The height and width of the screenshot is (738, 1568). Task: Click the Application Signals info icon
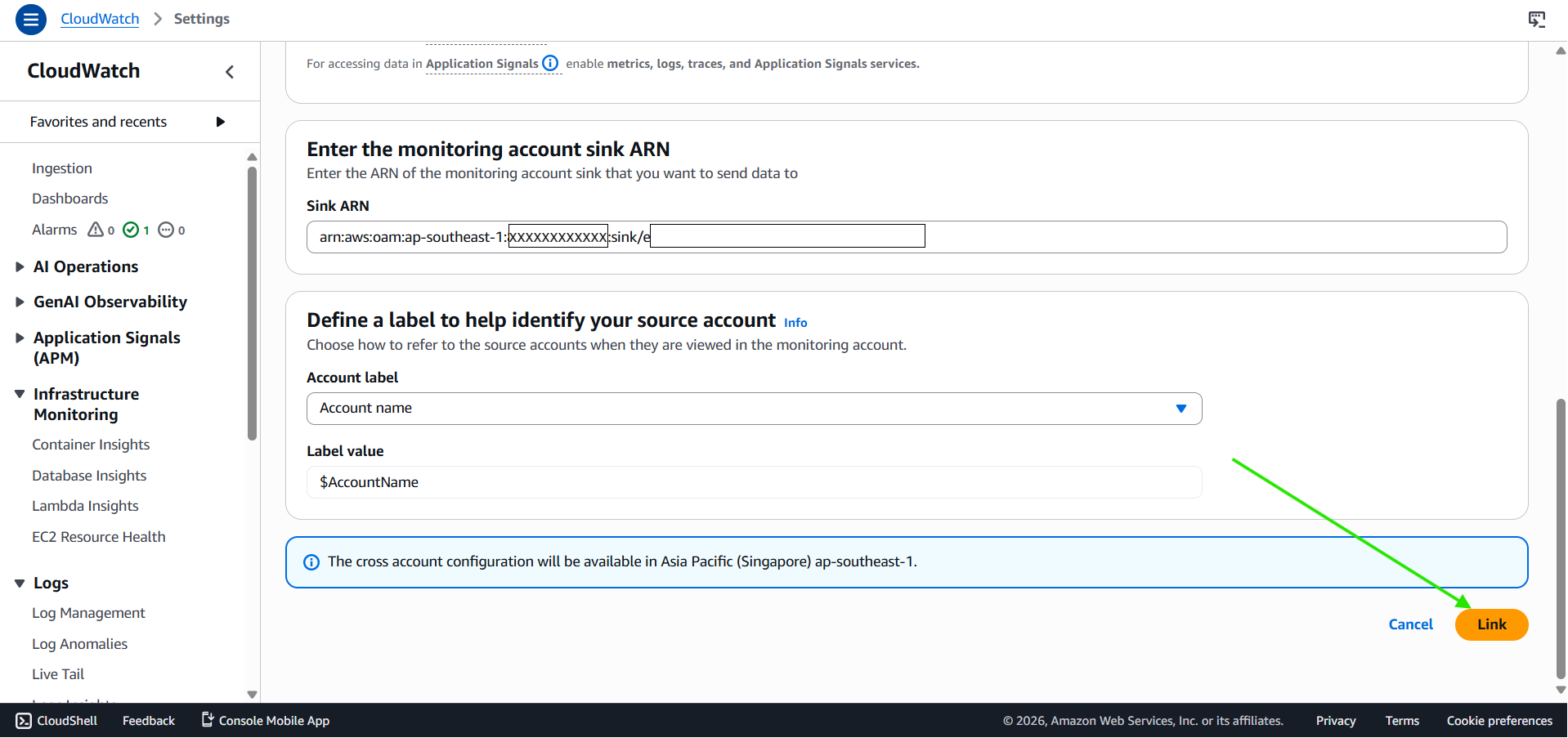550,63
